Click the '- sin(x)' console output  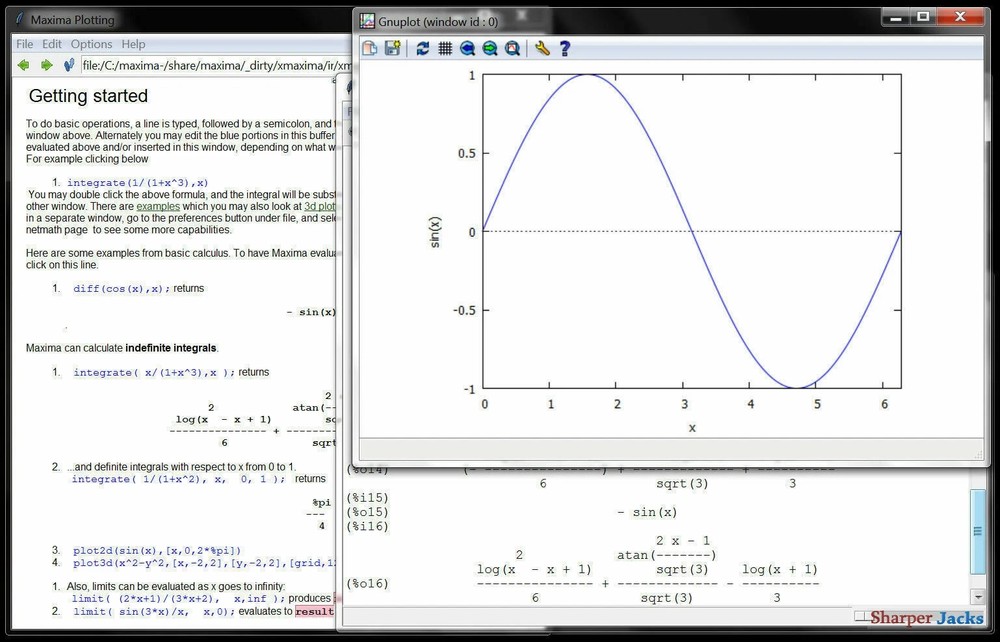[647, 512]
